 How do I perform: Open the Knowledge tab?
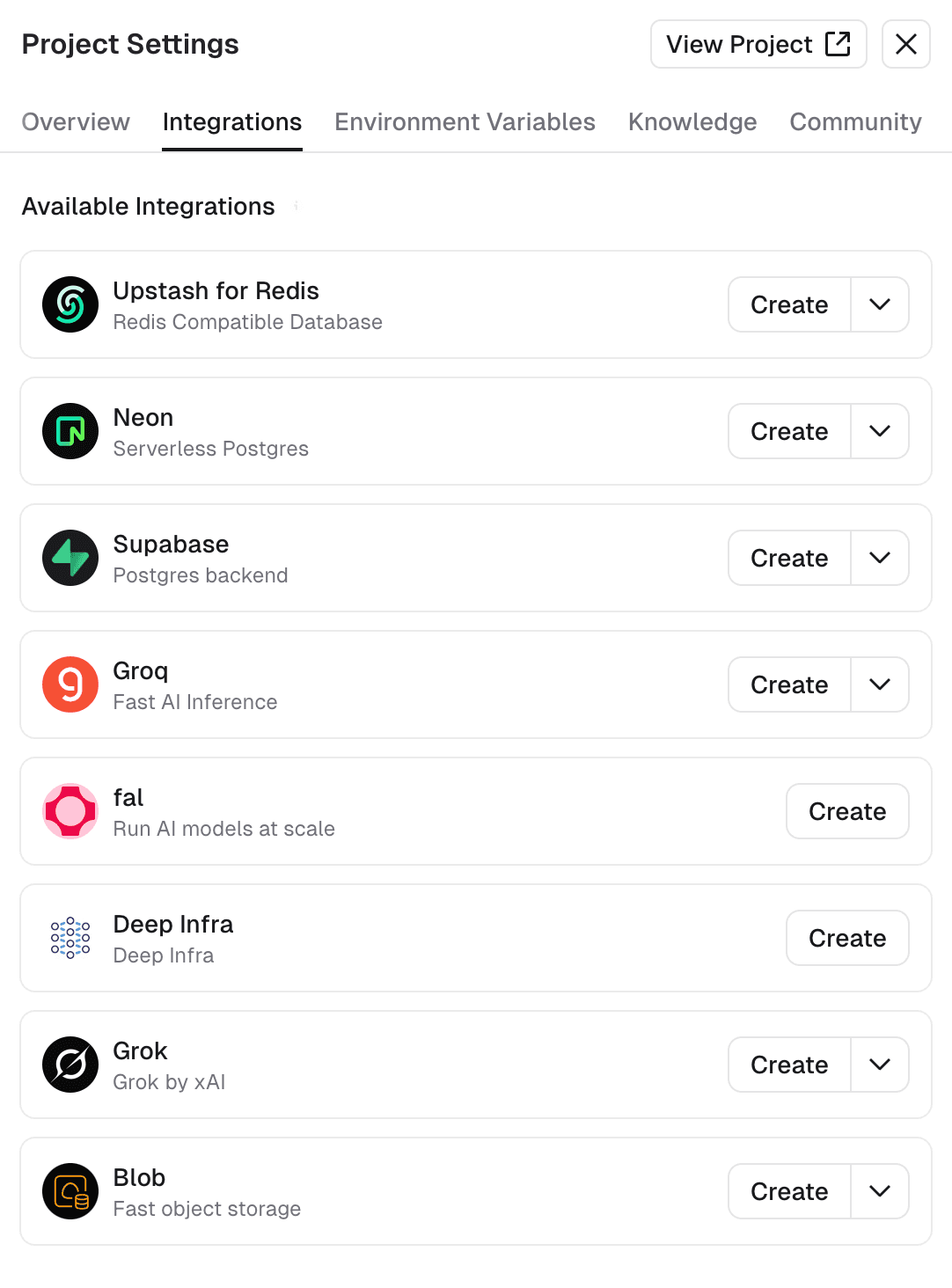coord(692,122)
